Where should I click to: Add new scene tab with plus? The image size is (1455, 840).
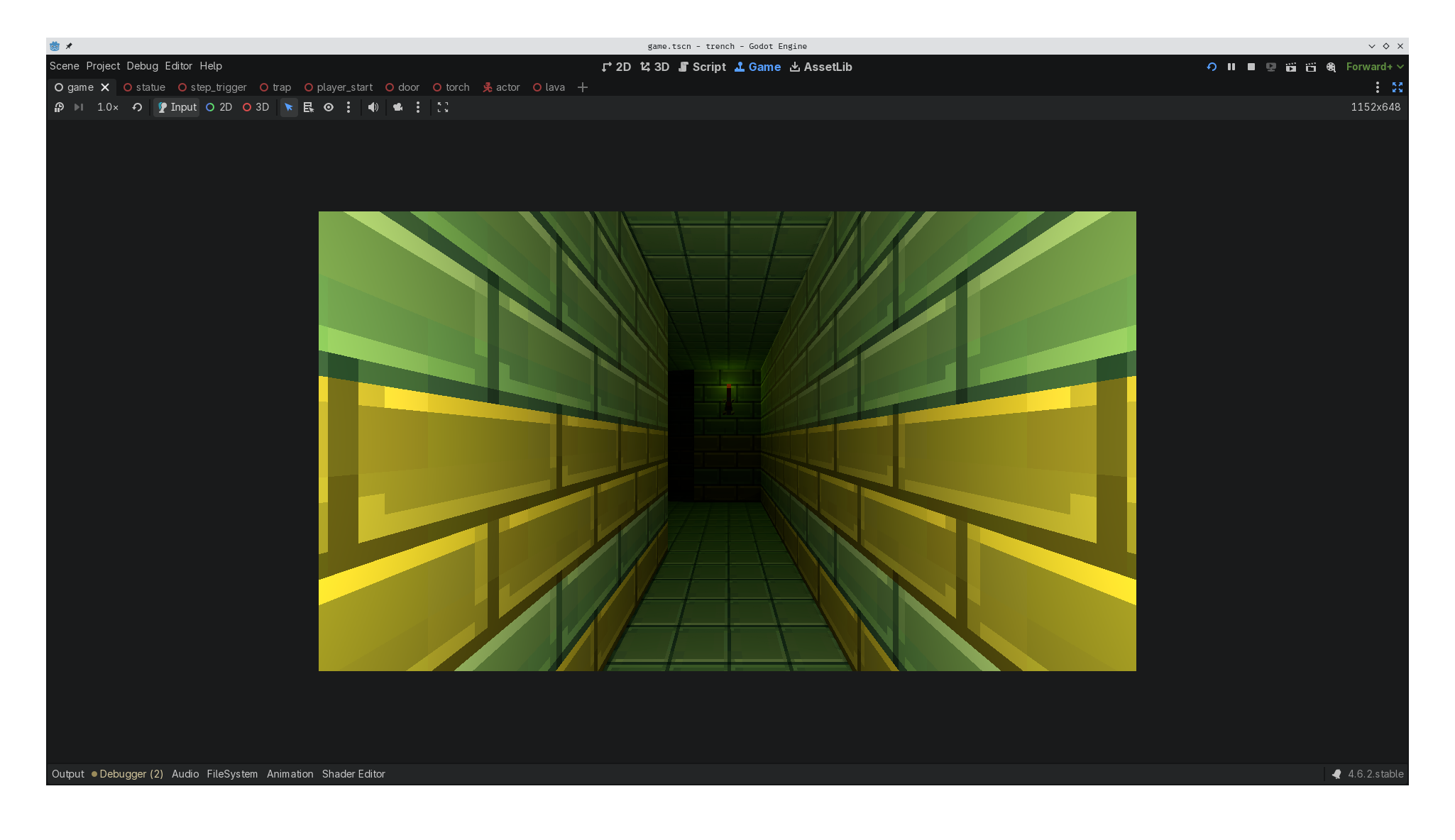coord(583,87)
